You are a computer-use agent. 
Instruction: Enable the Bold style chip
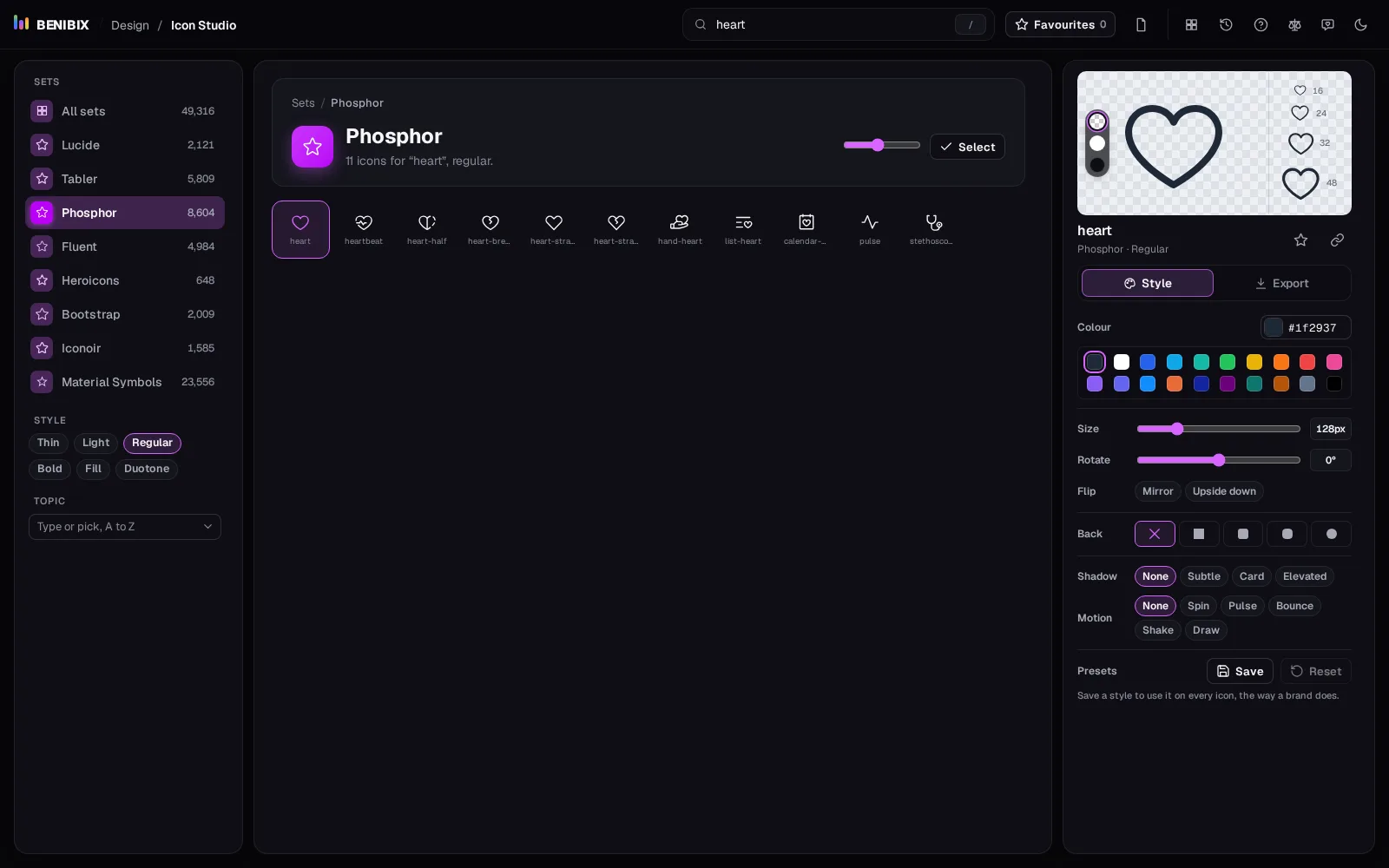click(49, 469)
